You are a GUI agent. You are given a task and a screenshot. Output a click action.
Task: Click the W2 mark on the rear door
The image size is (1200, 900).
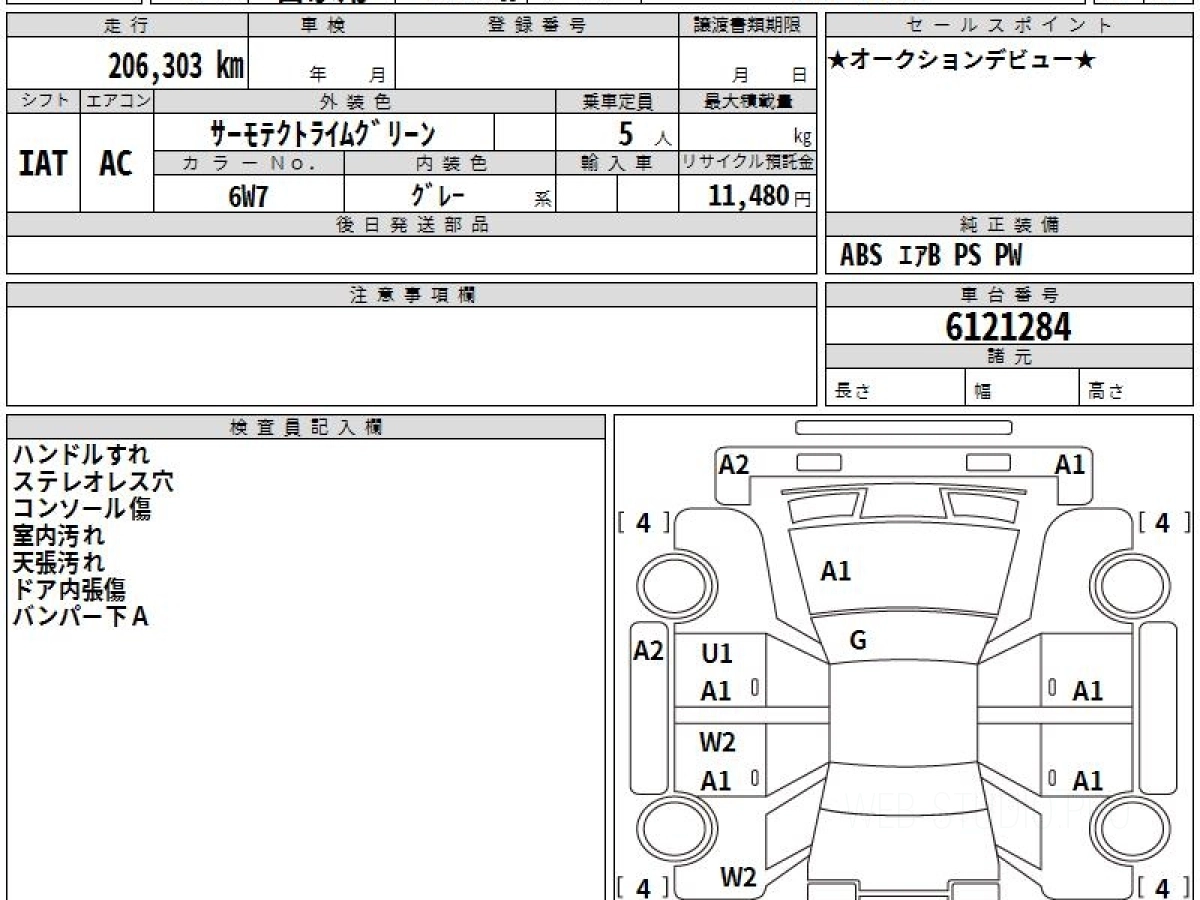(717, 742)
